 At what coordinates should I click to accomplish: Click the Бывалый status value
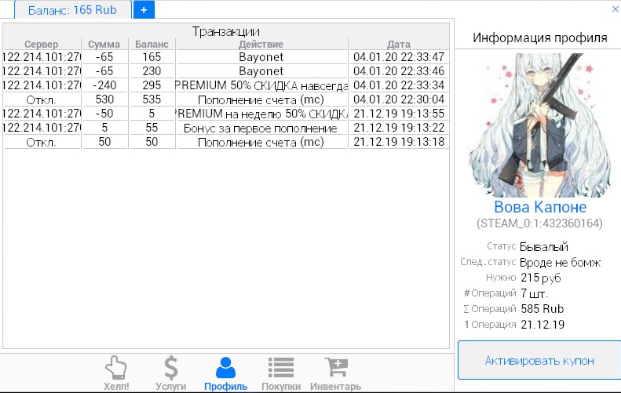click(544, 247)
